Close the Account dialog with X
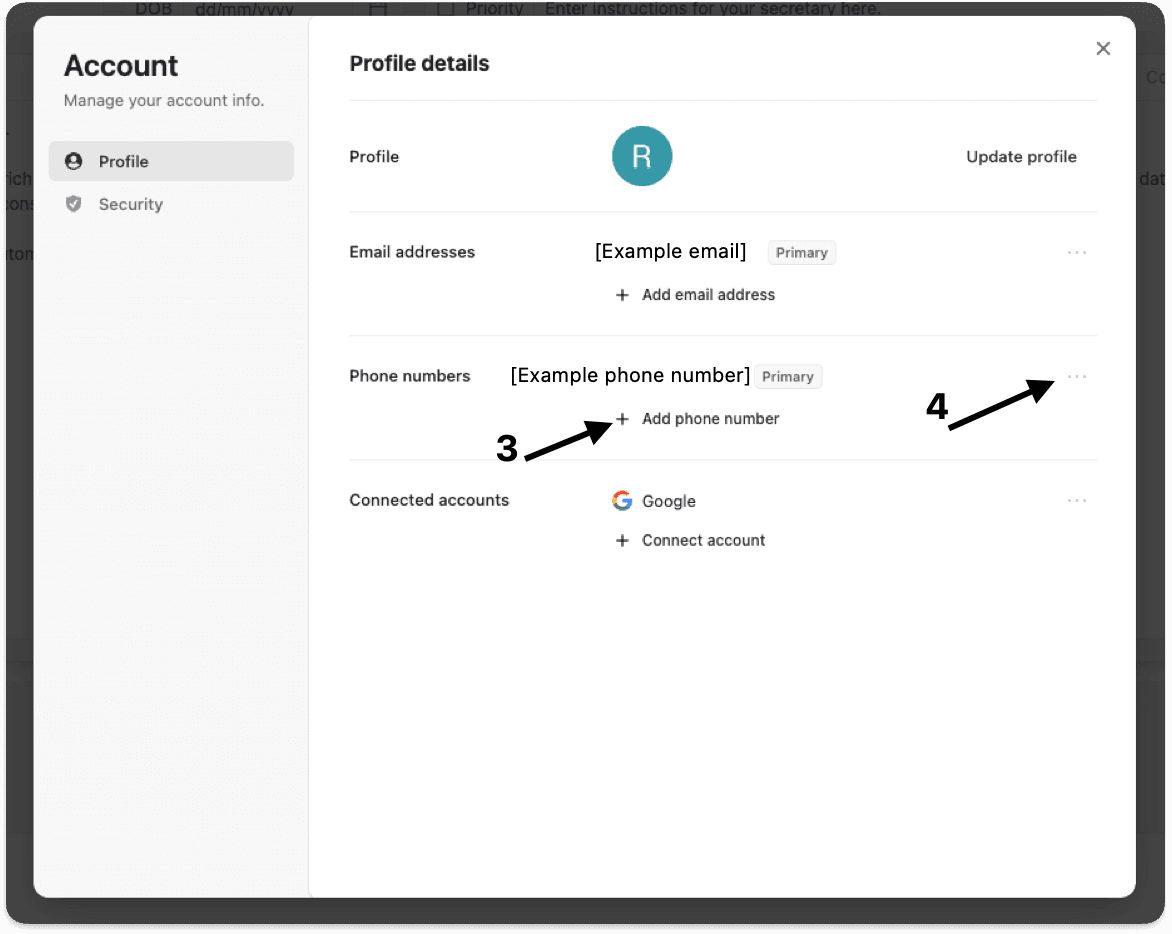Viewport: 1172px width, 934px height. click(x=1102, y=49)
